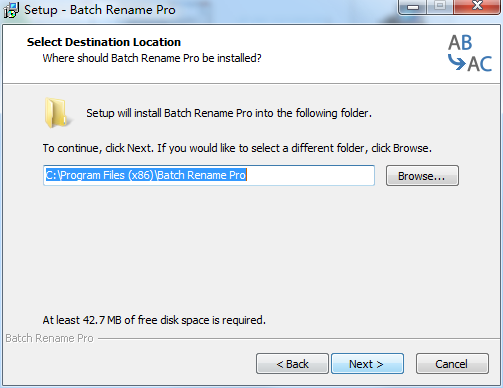Cancel the Batch Rename Pro setup
The image size is (503, 388).
[452, 364]
